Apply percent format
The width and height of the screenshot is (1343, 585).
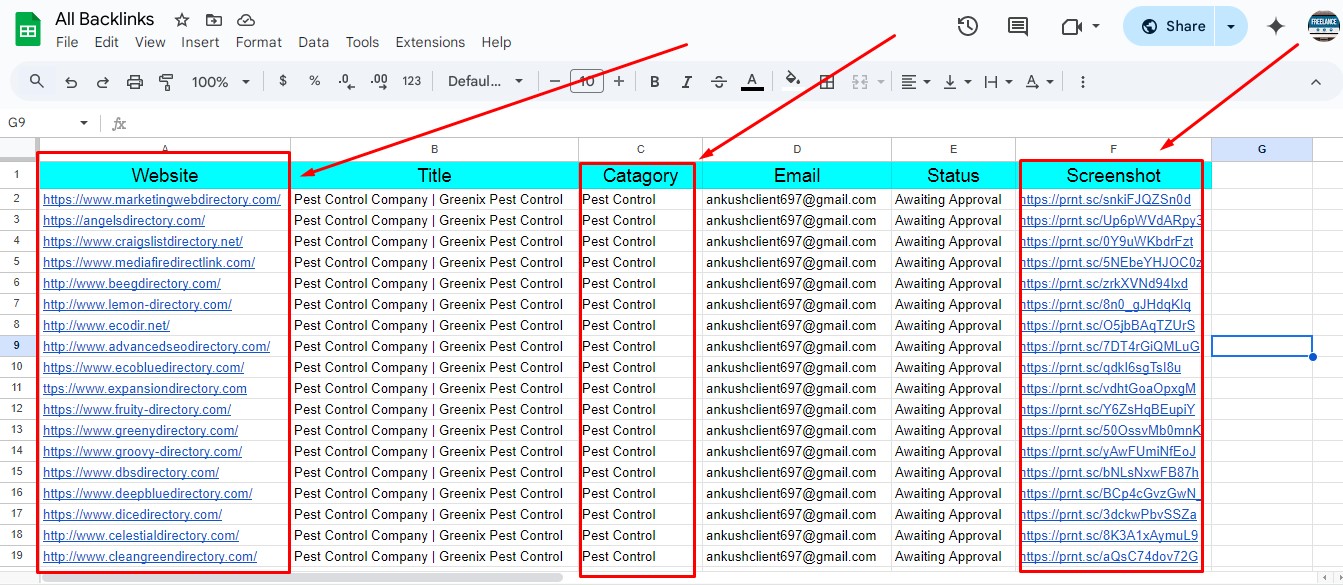(314, 81)
